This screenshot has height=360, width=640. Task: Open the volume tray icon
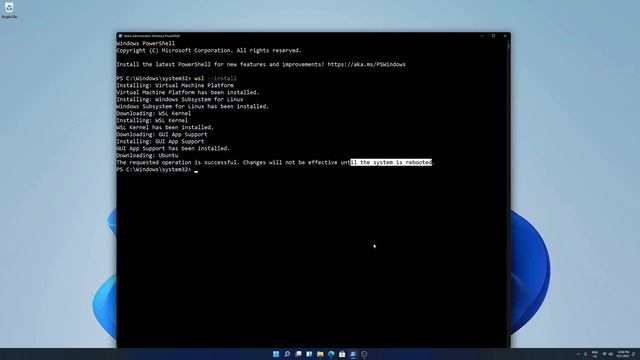(x=611, y=354)
